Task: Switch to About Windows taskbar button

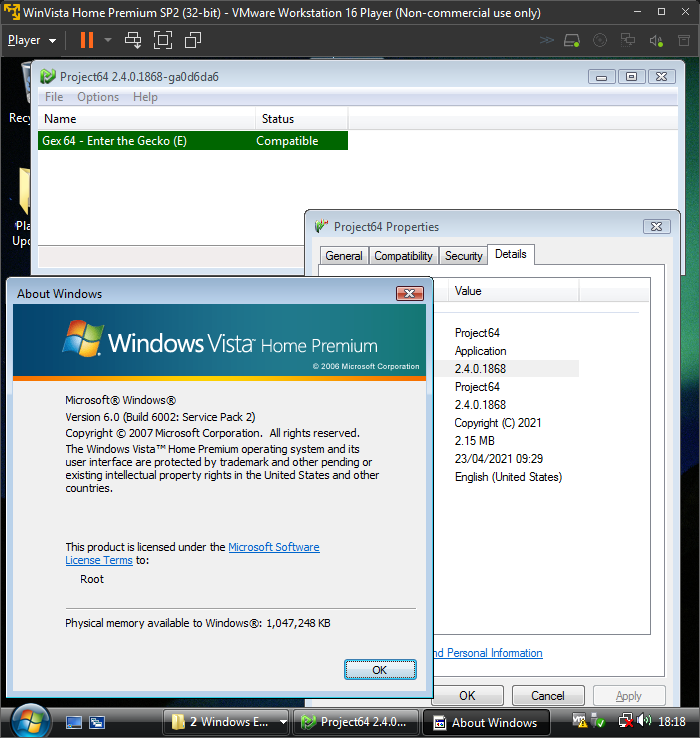Action: pos(486,722)
